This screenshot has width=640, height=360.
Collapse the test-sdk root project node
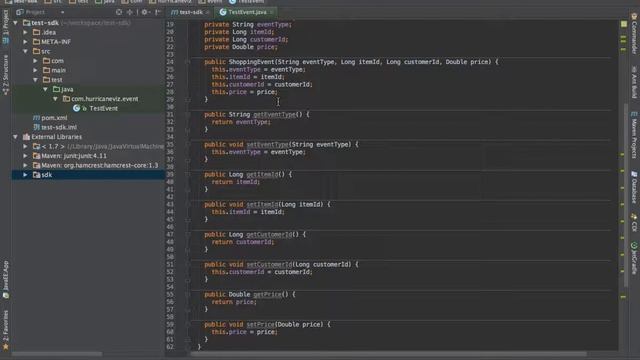16,23
